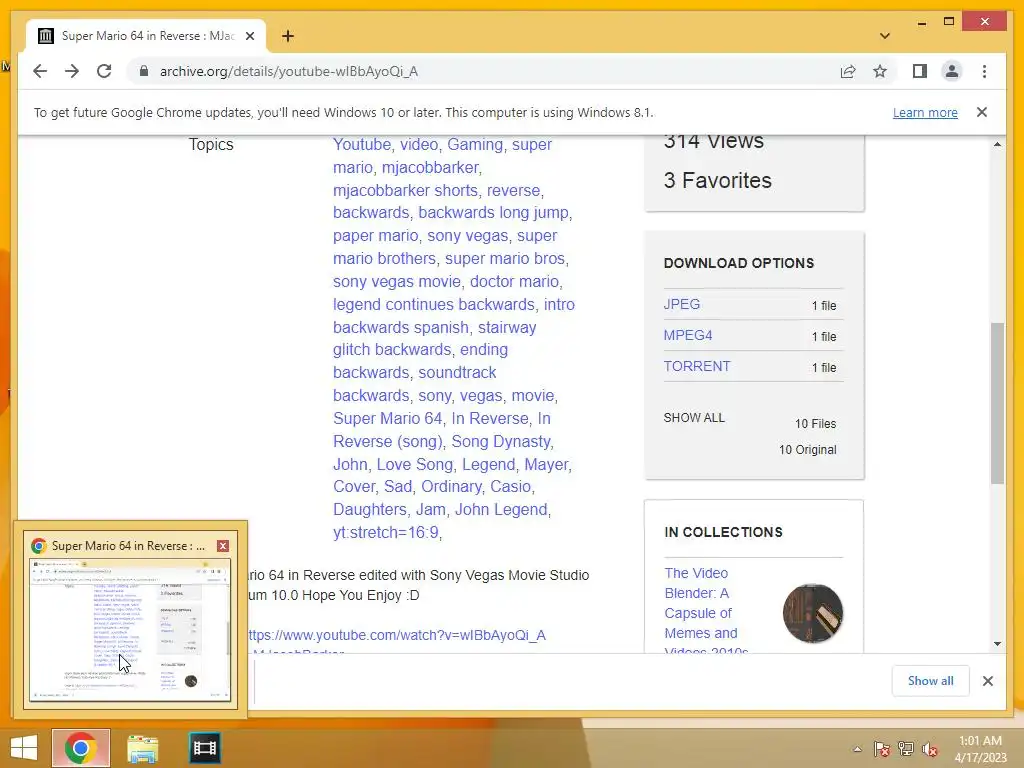The image size is (1024, 768).
Task: Close the downloads bar
Action: pos(987,680)
